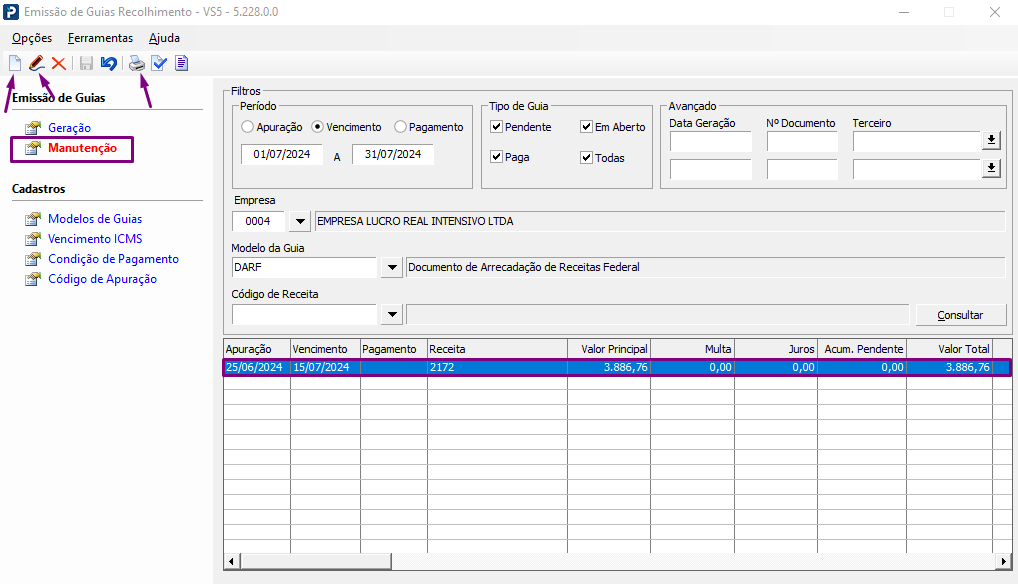The image size is (1018, 584).
Task: Click the Printer toolbar icon
Action: (136, 63)
